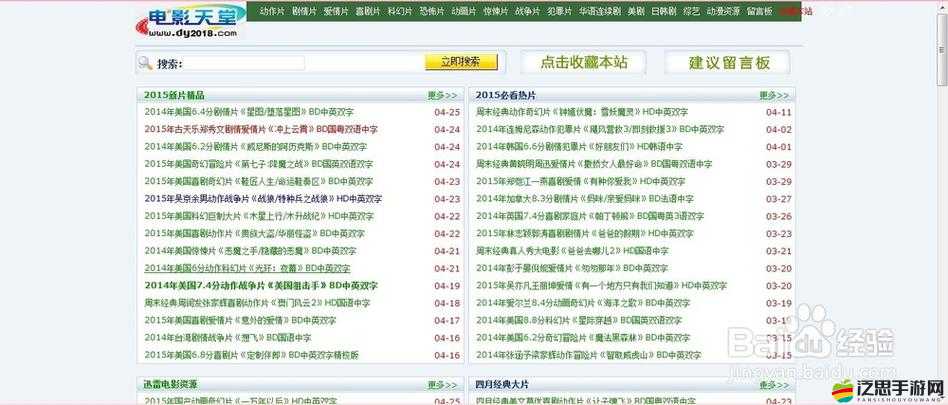Viewport: 948px width, 405px height.
Task: Open the 《战狼/特种兵之战狼》 movie link
Action: (x=263, y=199)
